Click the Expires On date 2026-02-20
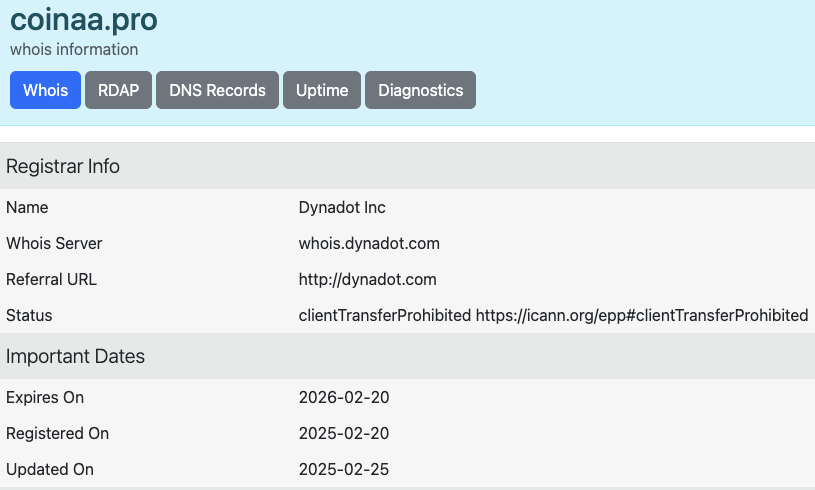This screenshot has width=815, height=490. [344, 398]
